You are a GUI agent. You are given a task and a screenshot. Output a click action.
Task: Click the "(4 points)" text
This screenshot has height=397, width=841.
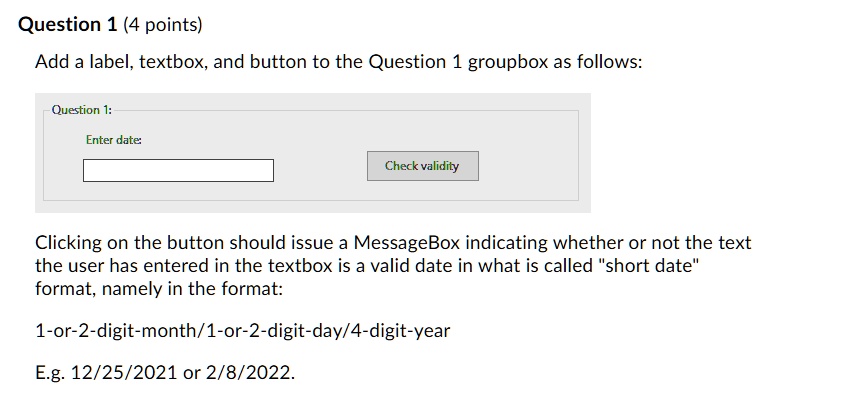(163, 25)
